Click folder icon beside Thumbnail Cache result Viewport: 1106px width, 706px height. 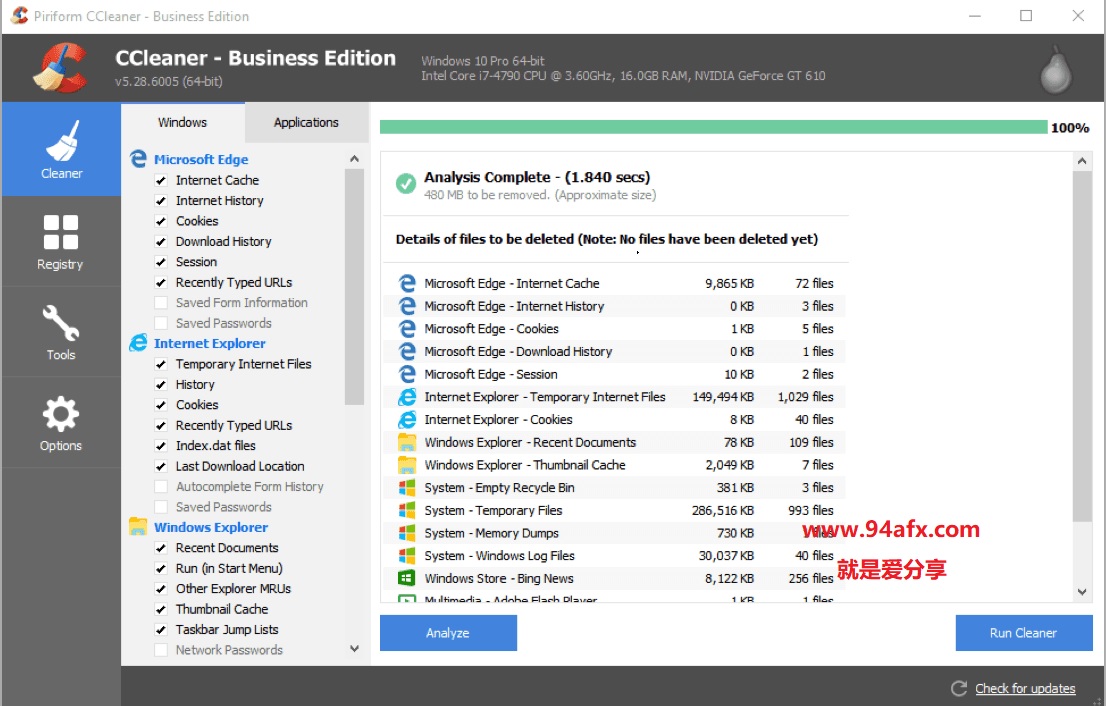coord(407,465)
